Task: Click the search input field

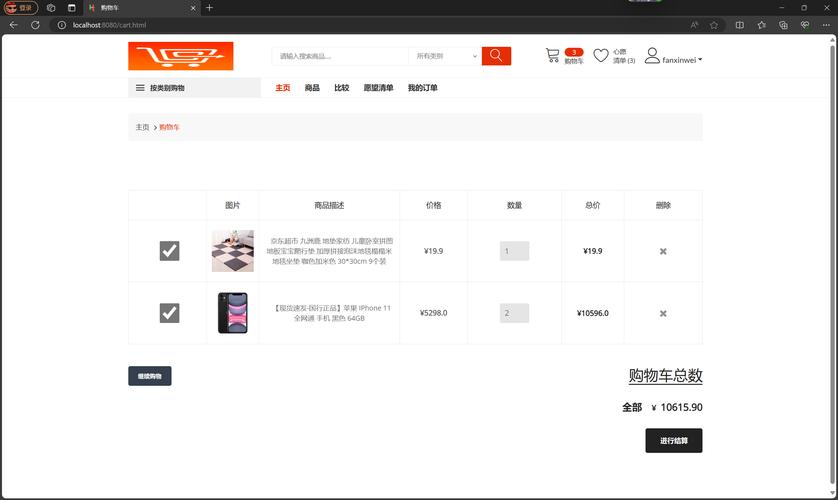Action: tap(340, 56)
